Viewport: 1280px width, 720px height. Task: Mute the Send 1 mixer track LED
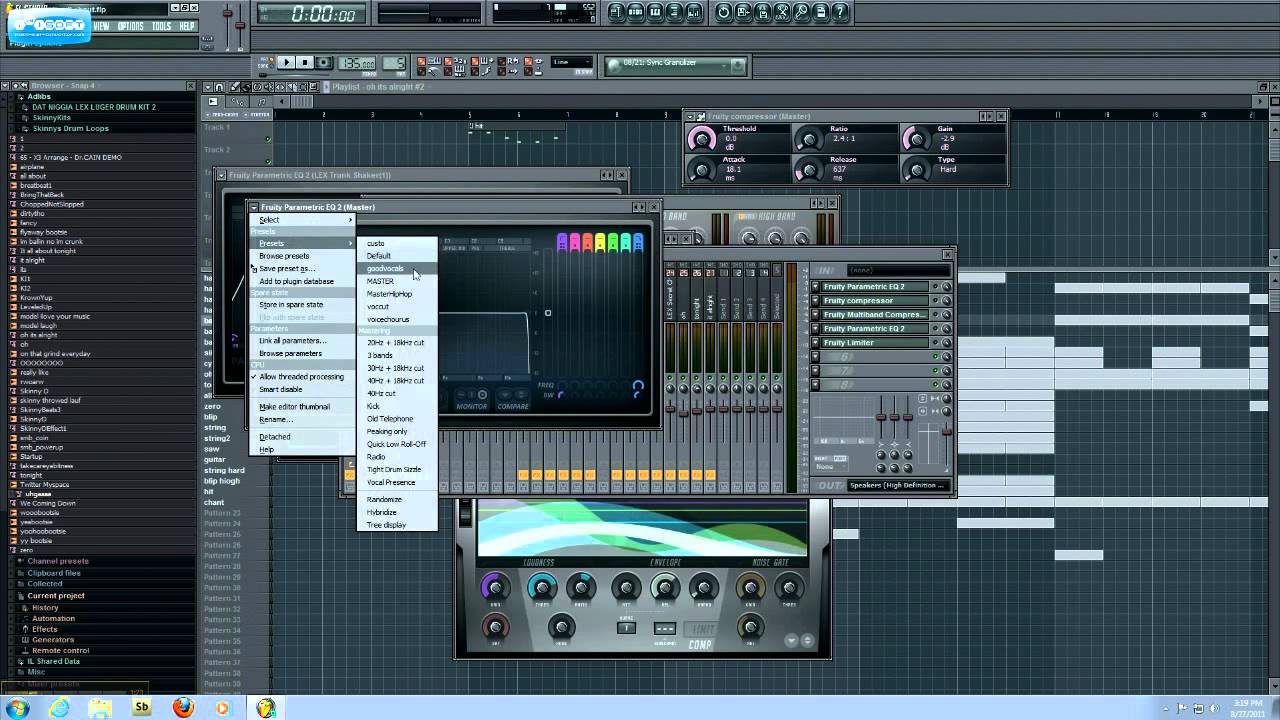click(723, 378)
